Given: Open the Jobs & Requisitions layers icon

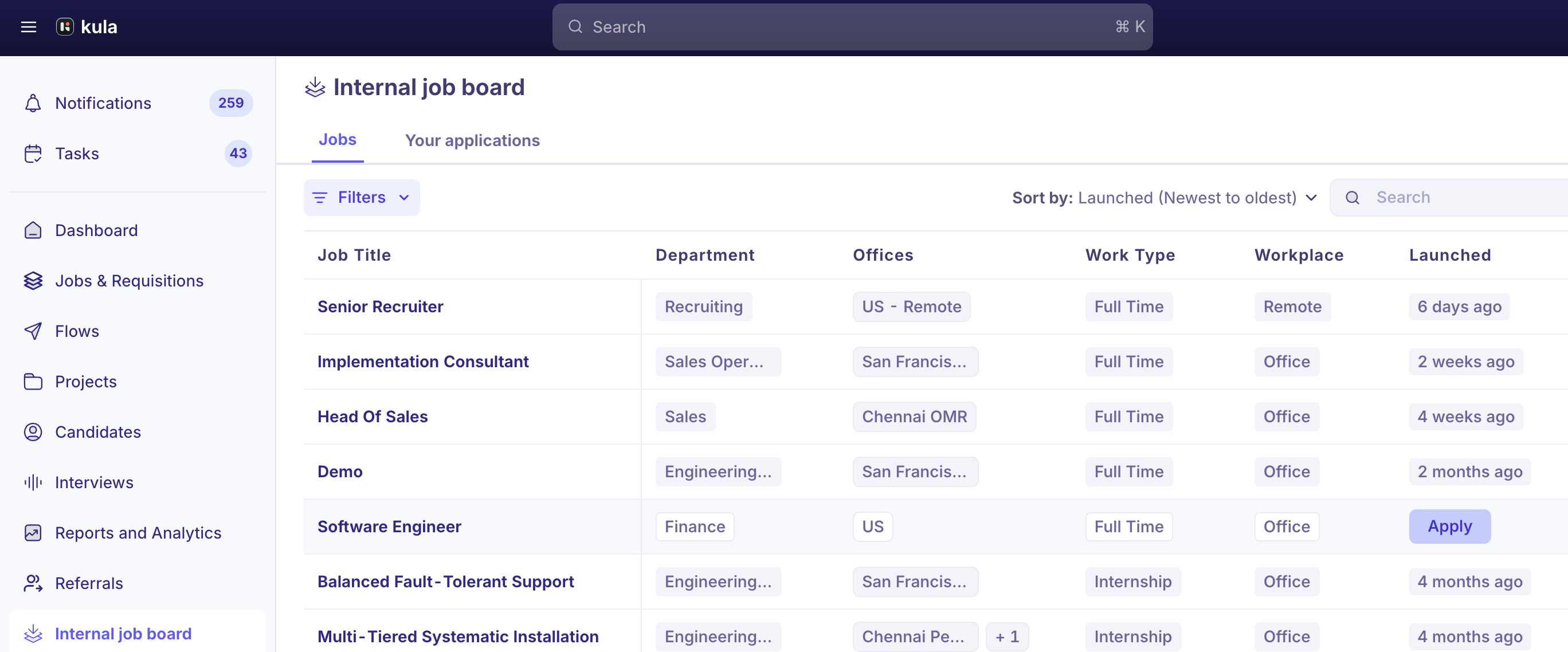Looking at the screenshot, I should click(33, 281).
